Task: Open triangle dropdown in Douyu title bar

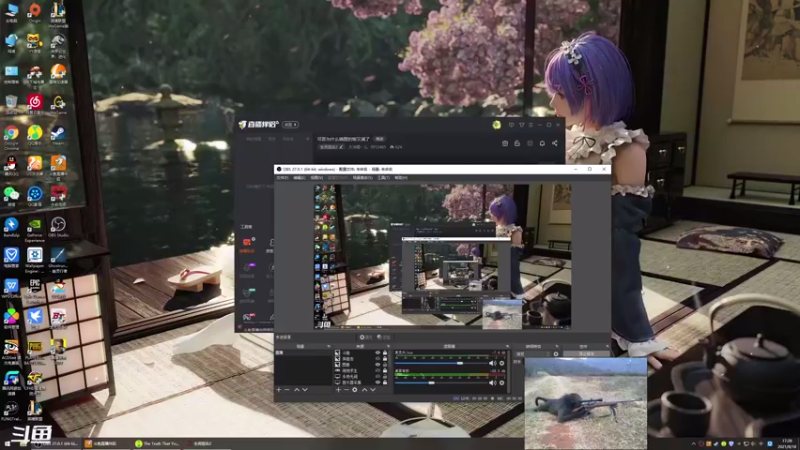Action: click(521, 125)
